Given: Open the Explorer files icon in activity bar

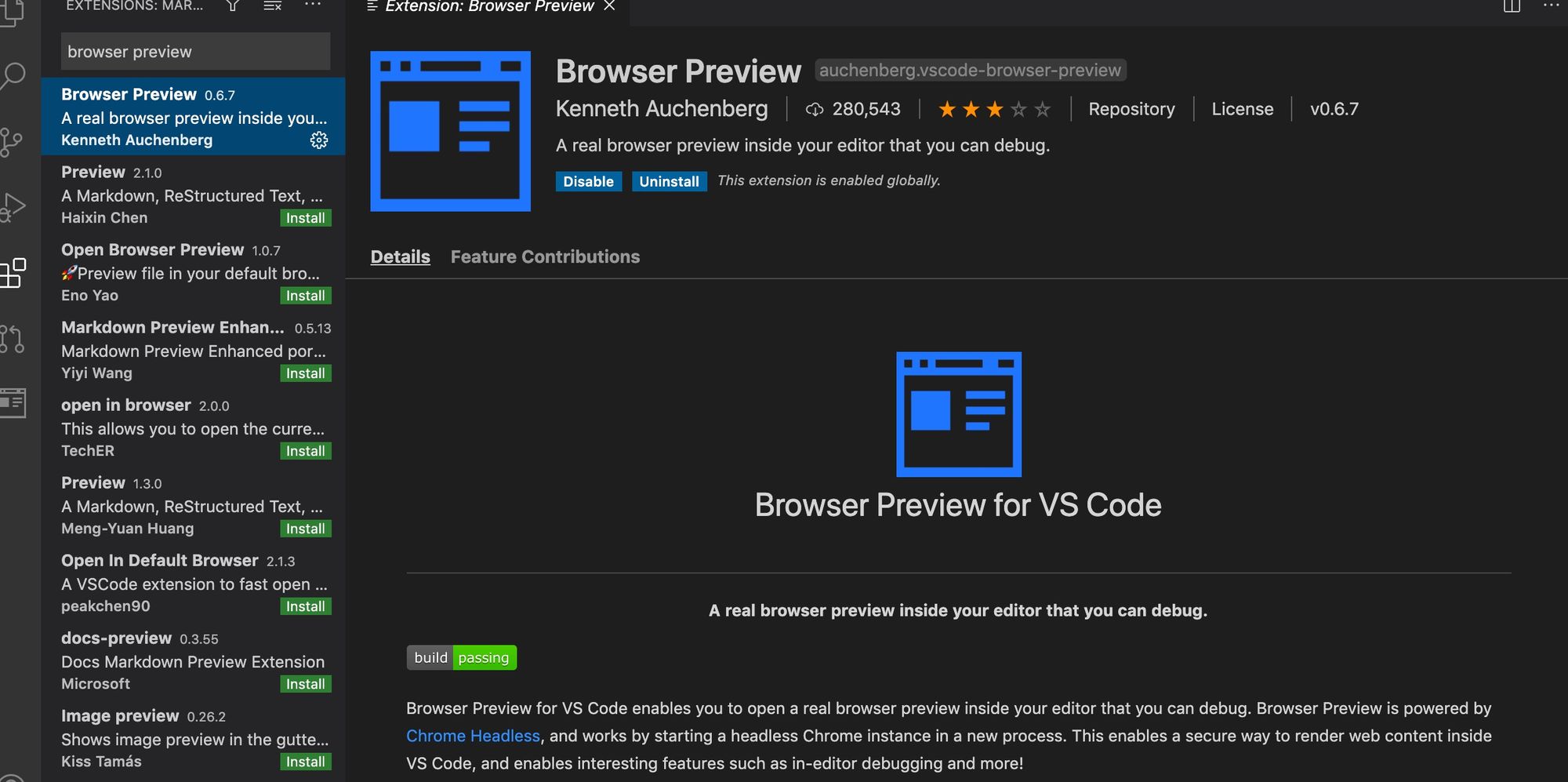Looking at the screenshot, I should (x=10, y=12).
